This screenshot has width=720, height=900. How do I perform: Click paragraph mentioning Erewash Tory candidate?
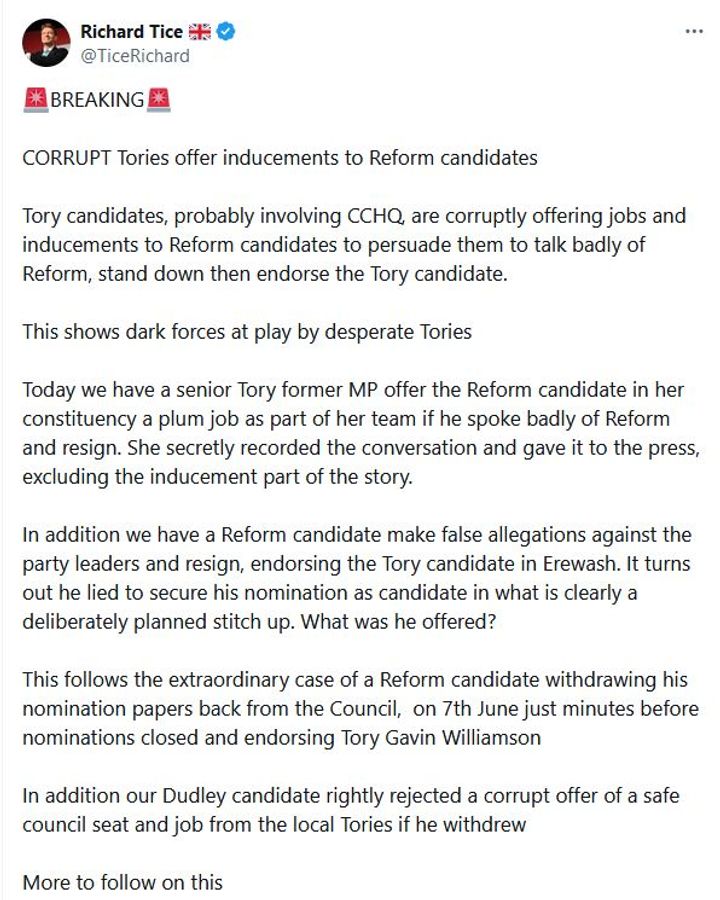point(357,579)
